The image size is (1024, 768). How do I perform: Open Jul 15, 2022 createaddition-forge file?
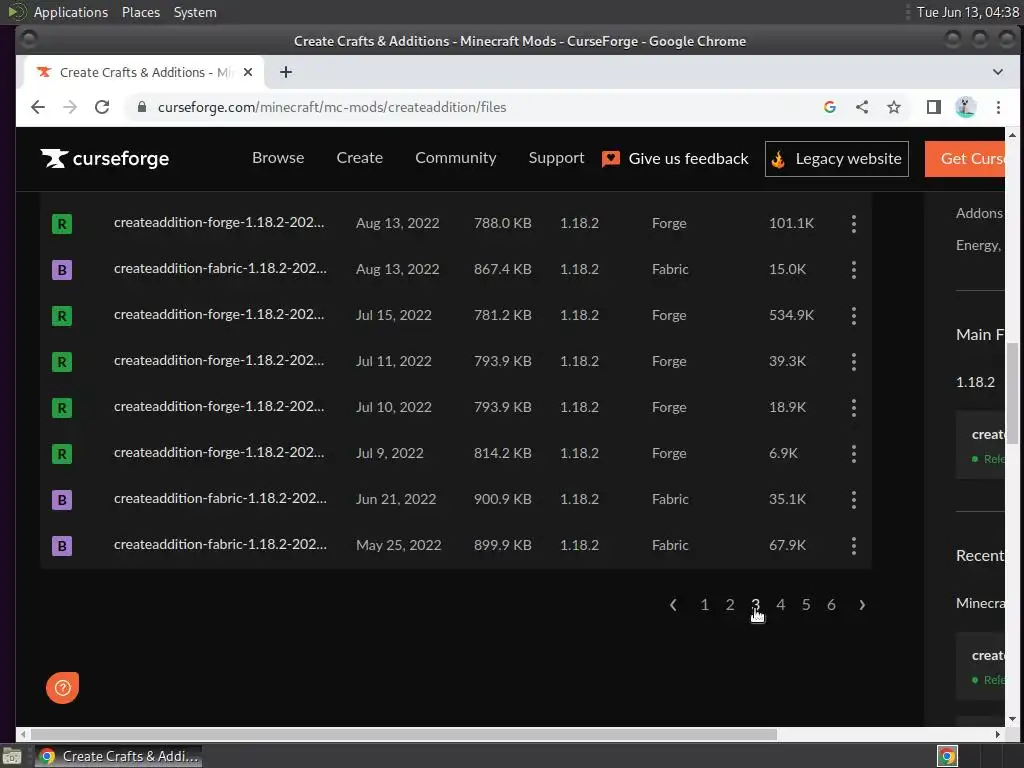[x=219, y=315]
